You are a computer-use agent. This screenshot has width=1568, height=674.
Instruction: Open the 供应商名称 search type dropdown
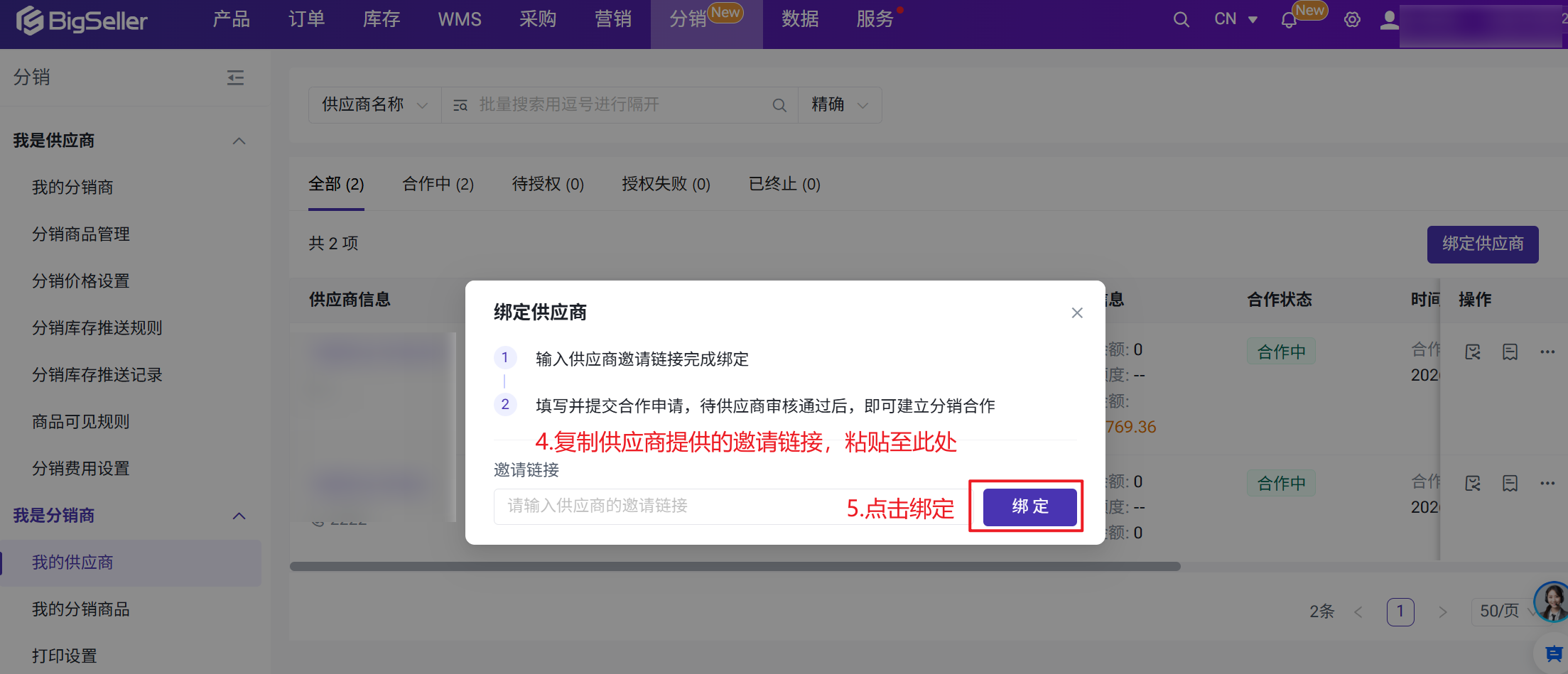point(374,105)
